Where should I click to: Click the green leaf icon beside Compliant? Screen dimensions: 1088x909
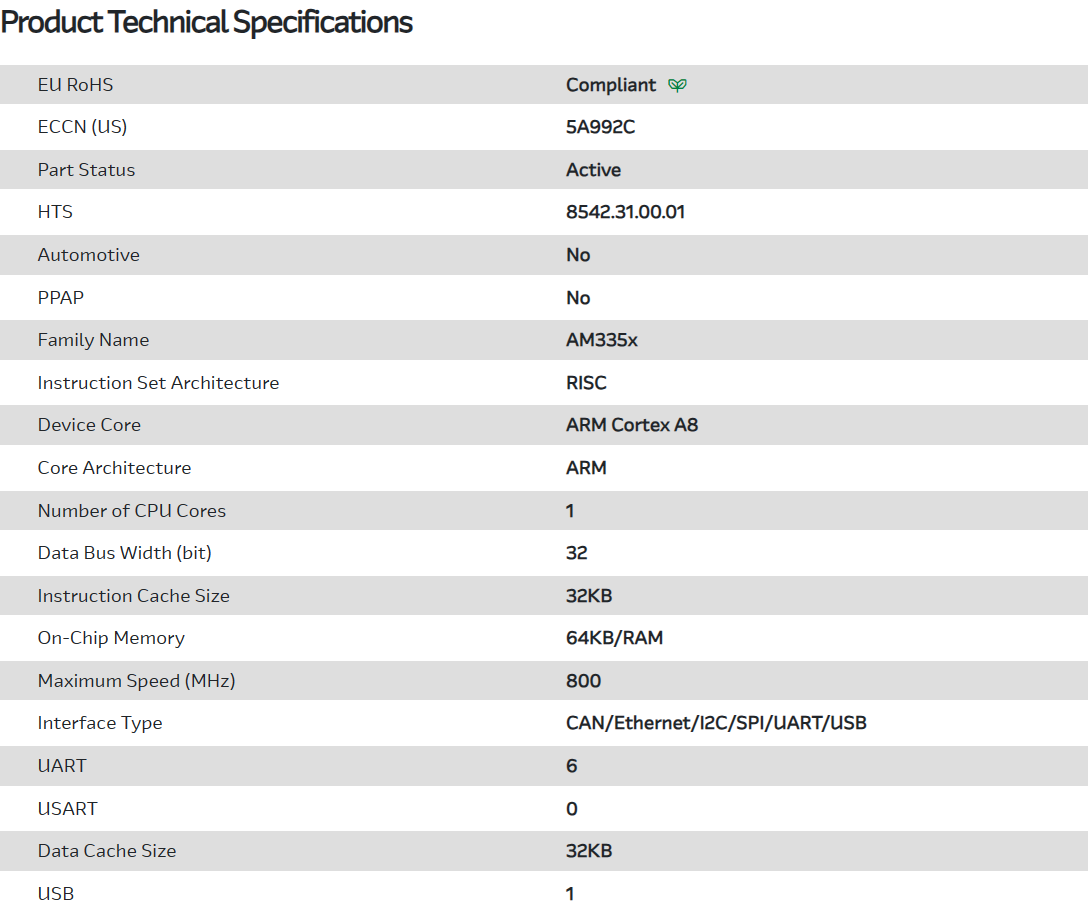[x=677, y=85]
